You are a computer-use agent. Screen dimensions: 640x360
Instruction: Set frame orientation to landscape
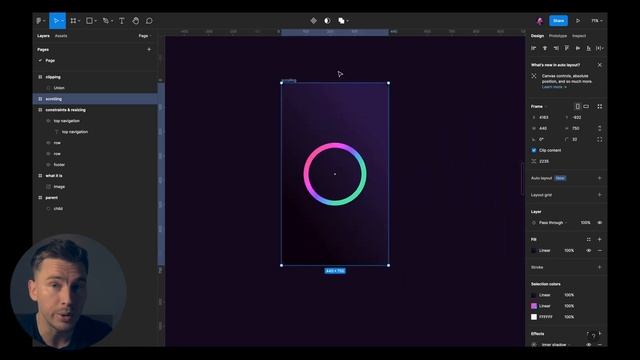pos(586,107)
